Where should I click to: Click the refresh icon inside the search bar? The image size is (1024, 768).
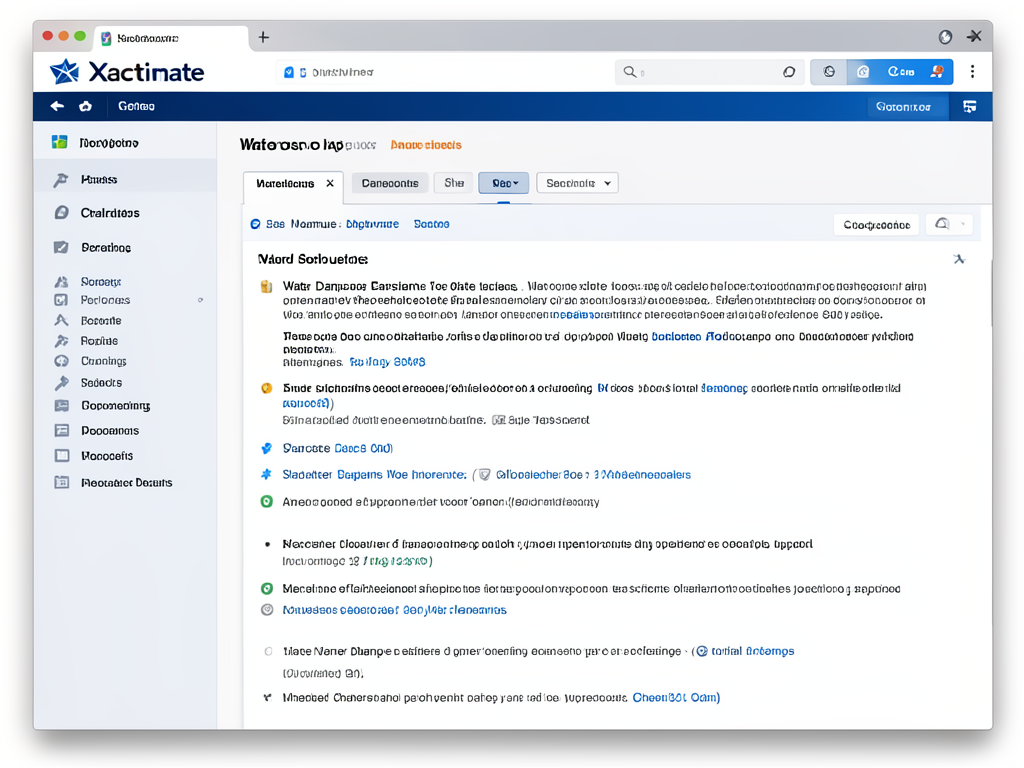(x=789, y=72)
